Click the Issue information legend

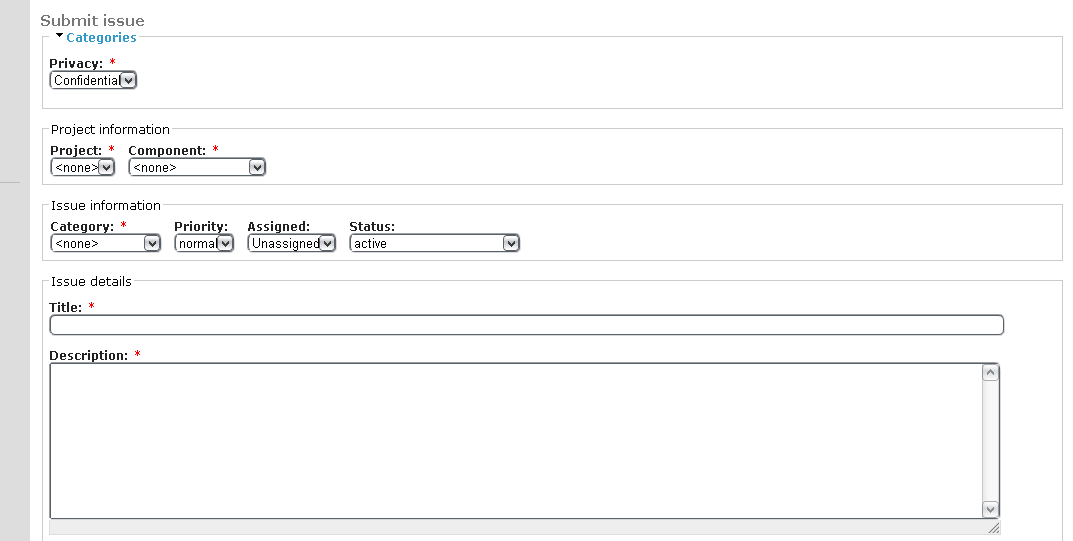tap(106, 205)
